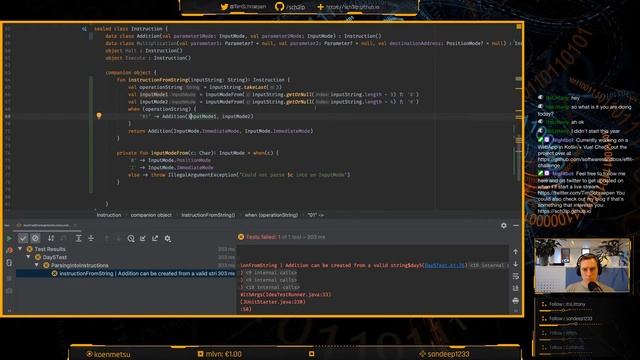Open Day5Test.kt link in stack trace
Image resolution: width=640 pixels, height=360 pixels.
click(444, 265)
